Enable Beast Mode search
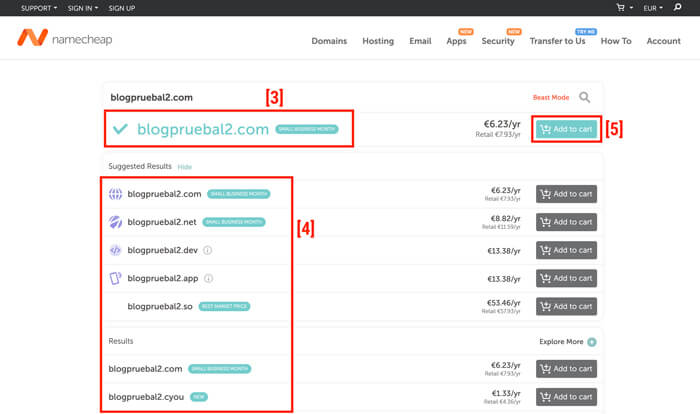This screenshot has height=414, width=700. [x=551, y=97]
